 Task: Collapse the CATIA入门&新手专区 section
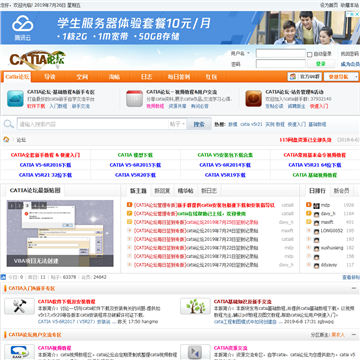(354, 288)
